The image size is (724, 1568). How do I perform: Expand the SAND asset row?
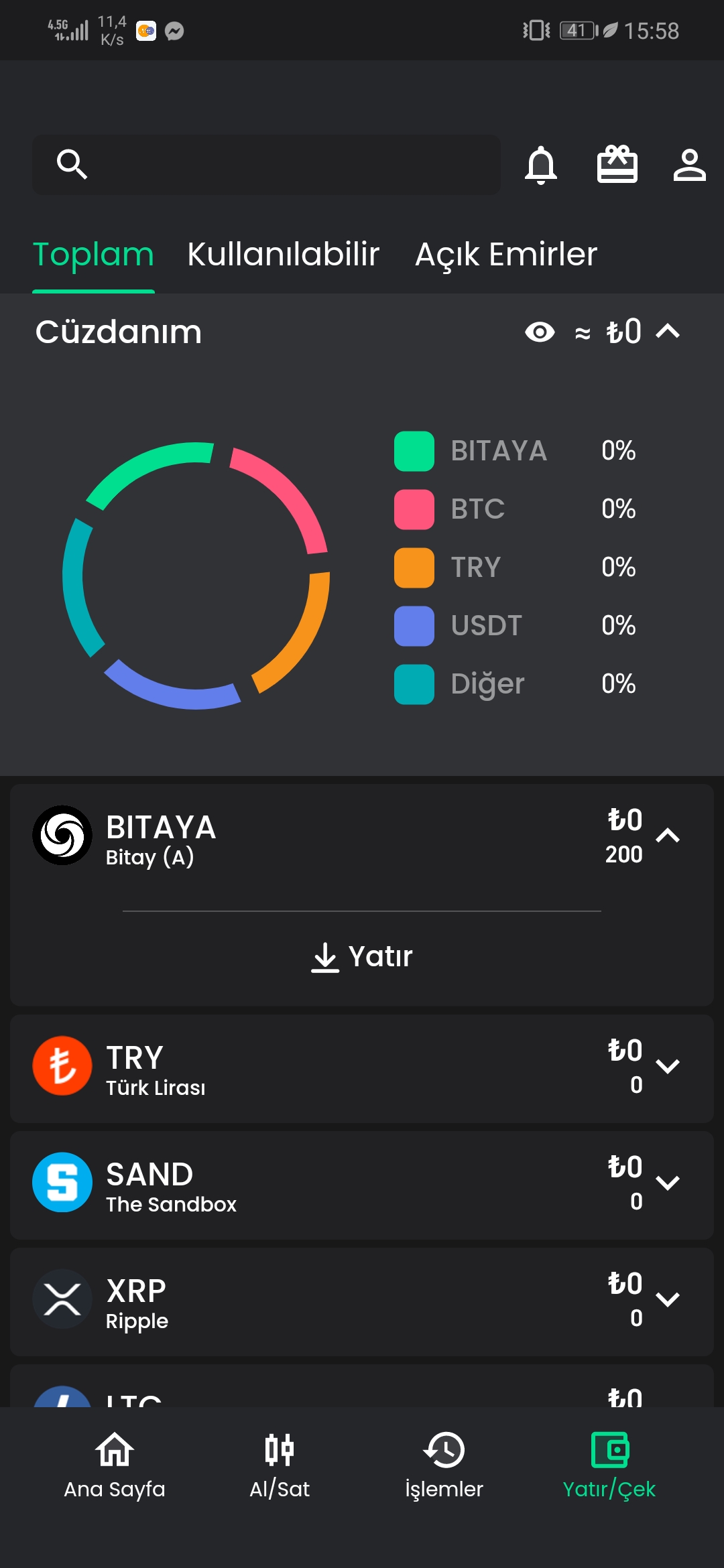click(x=668, y=1183)
